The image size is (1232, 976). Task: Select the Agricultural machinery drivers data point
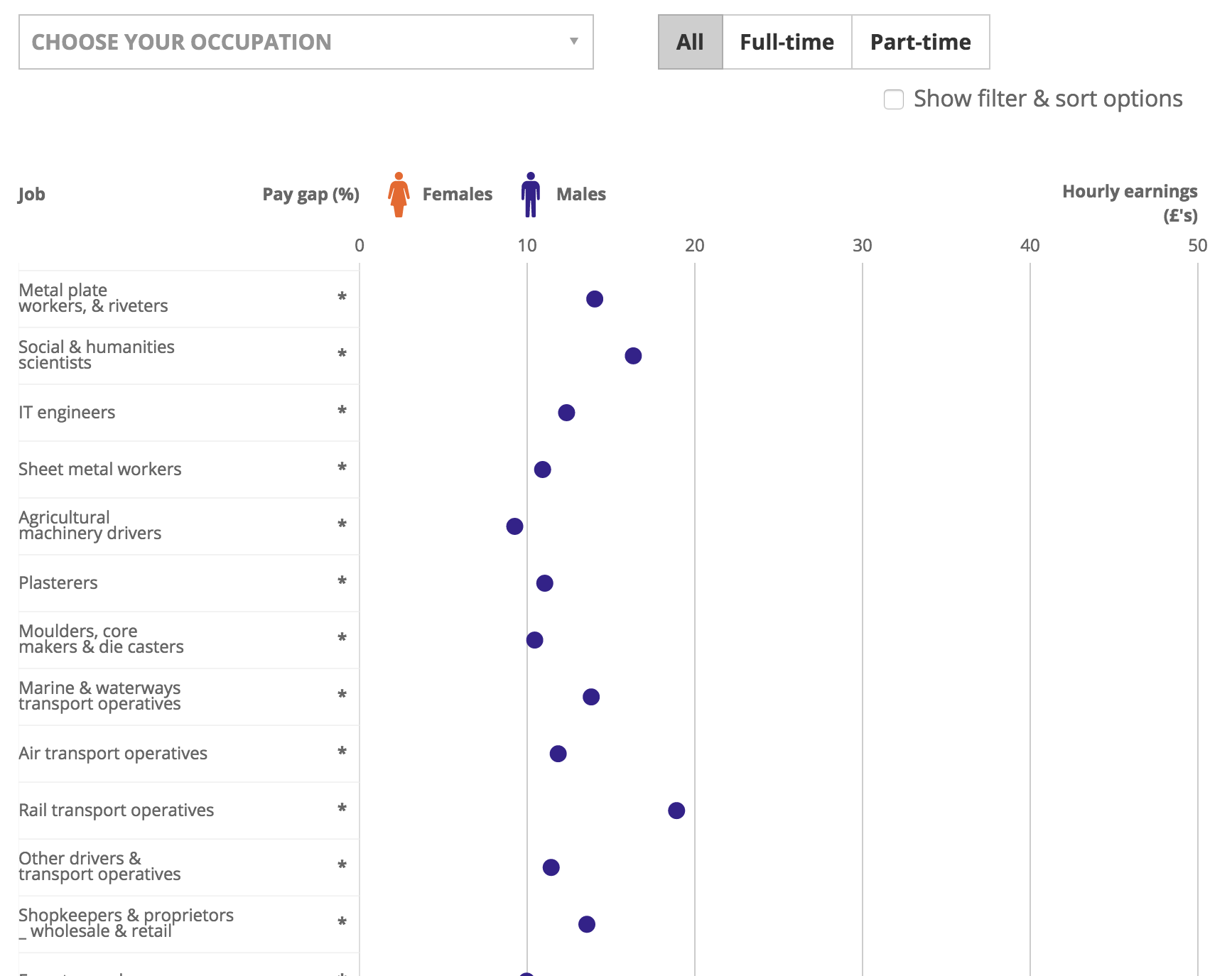(515, 526)
